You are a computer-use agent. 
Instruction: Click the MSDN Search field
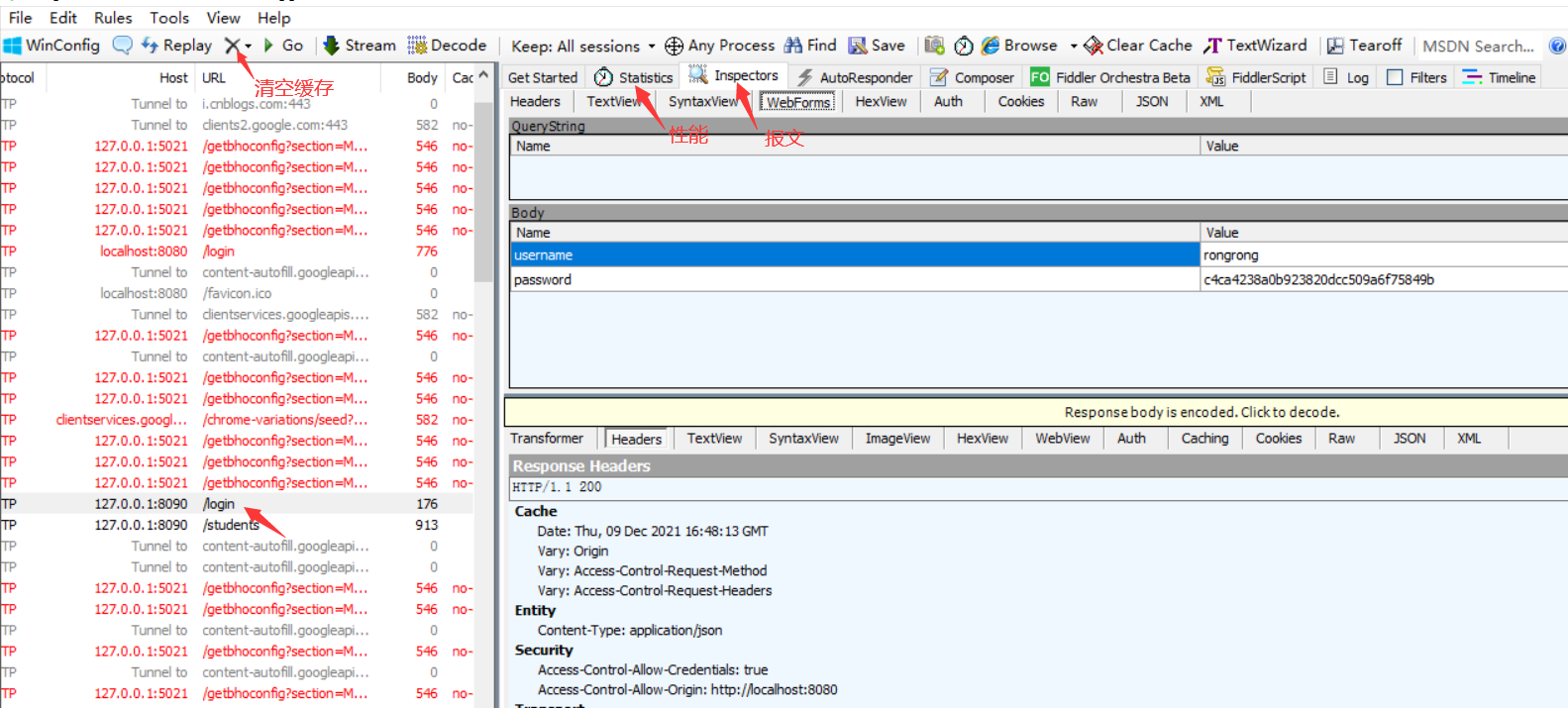tap(1479, 46)
